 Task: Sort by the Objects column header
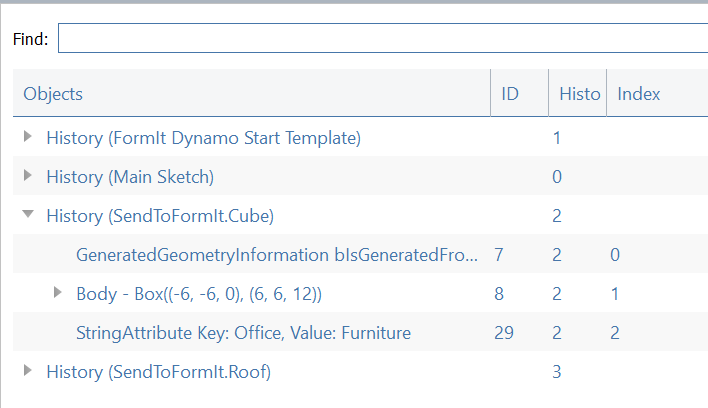[53, 94]
